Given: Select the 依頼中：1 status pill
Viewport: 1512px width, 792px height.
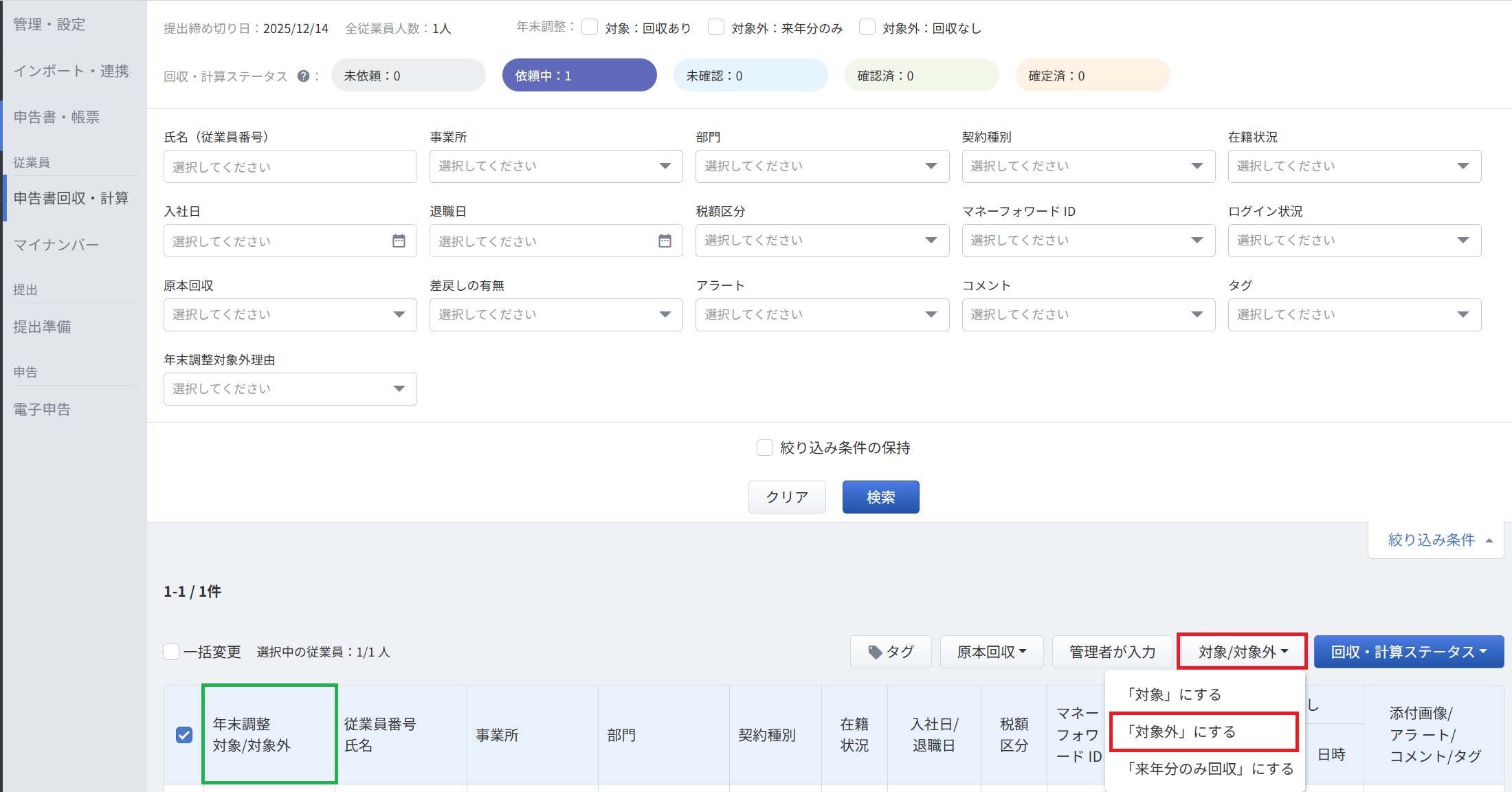Looking at the screenshot, I should 579,76.
